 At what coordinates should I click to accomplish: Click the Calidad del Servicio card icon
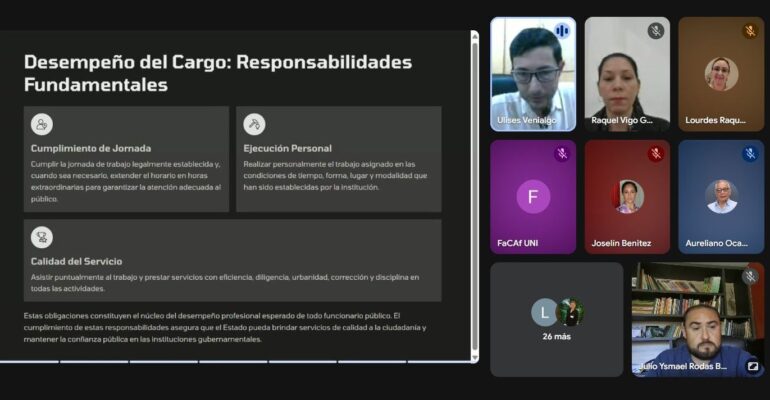tap(42, 238)
